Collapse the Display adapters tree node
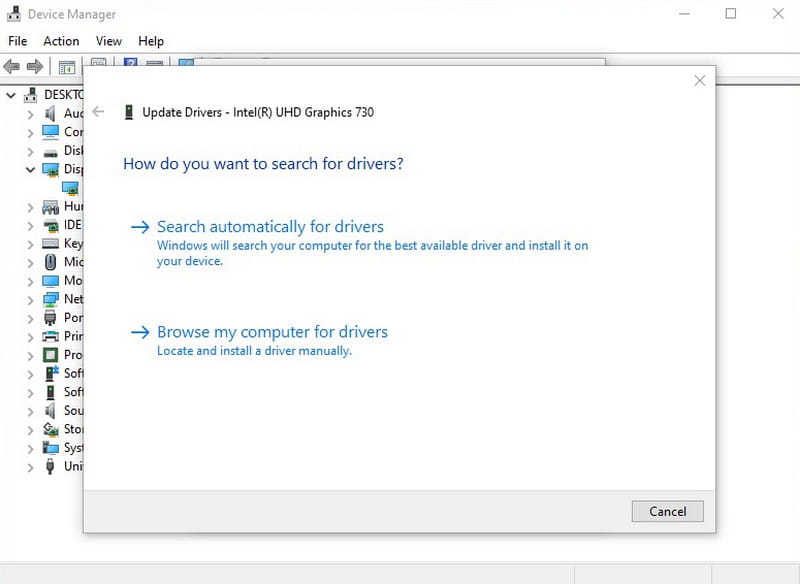 pyautogui.click(x=31, y=170)
